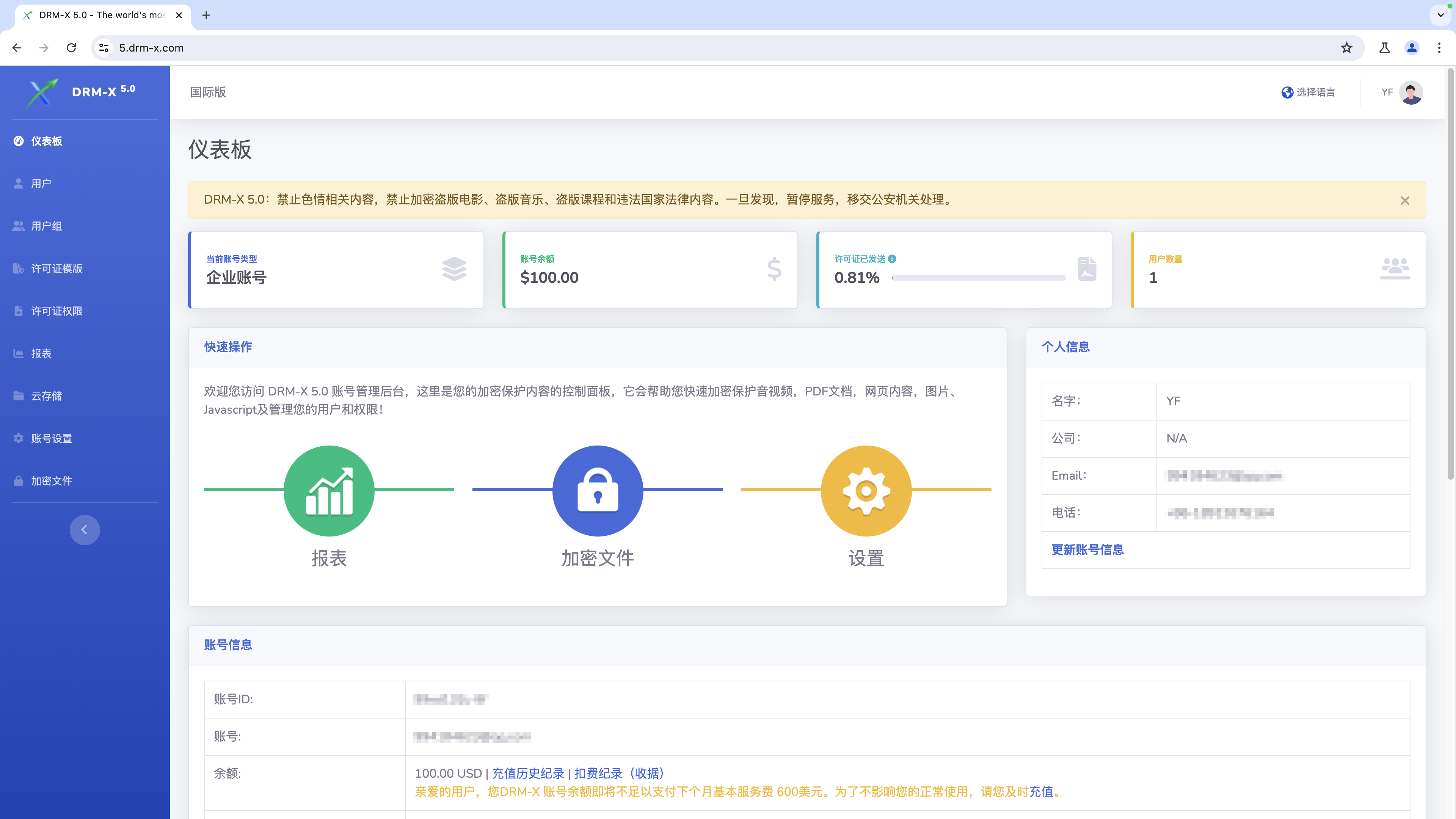Go to 云存储 sidebar item

pos(46,395)
